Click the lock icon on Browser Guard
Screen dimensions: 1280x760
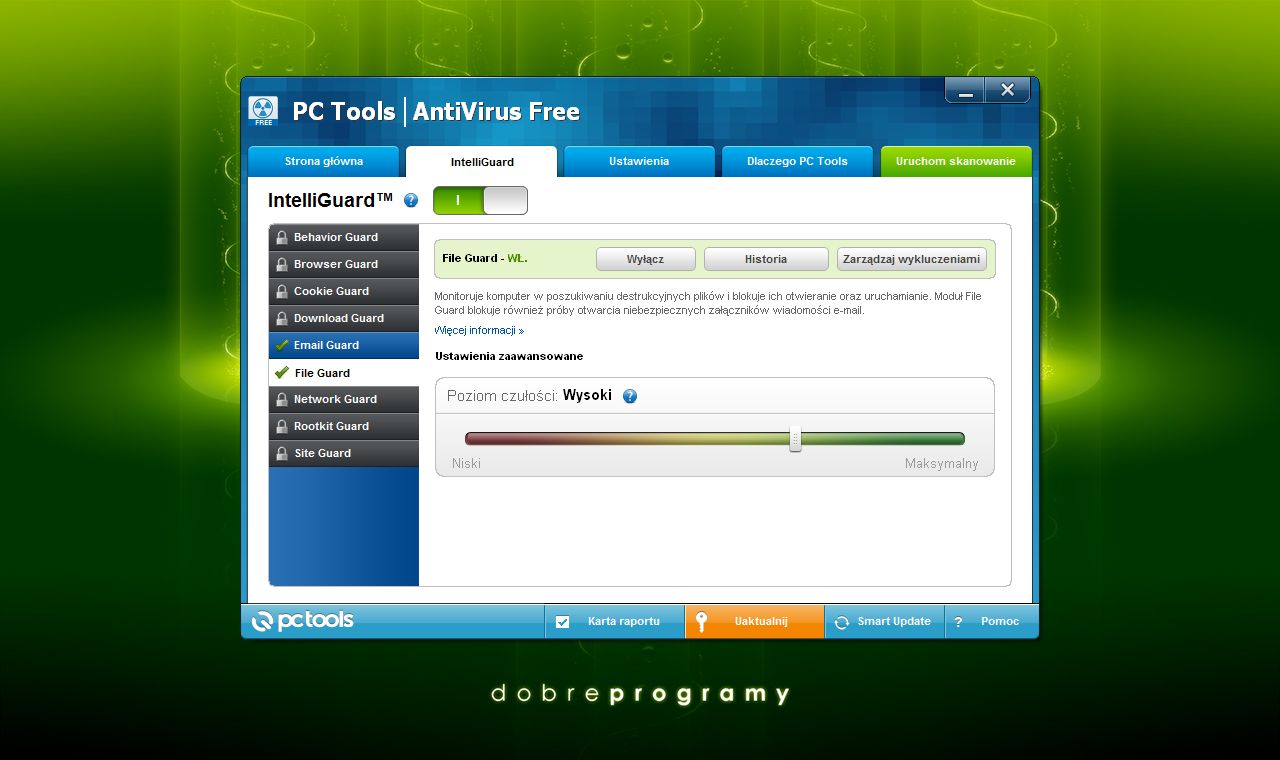point(282,265)
